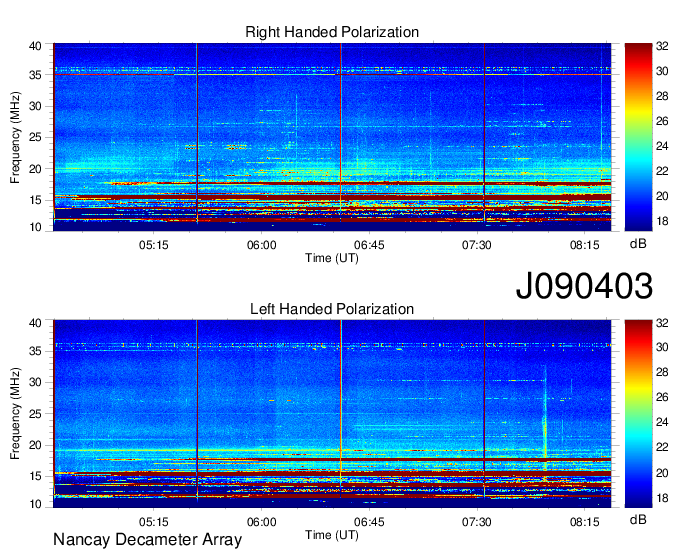This screenshot has height=552, width=680.
Task: Click the 32 dB value on Left Handed colorbar
Action: click(x=662, y=323)
